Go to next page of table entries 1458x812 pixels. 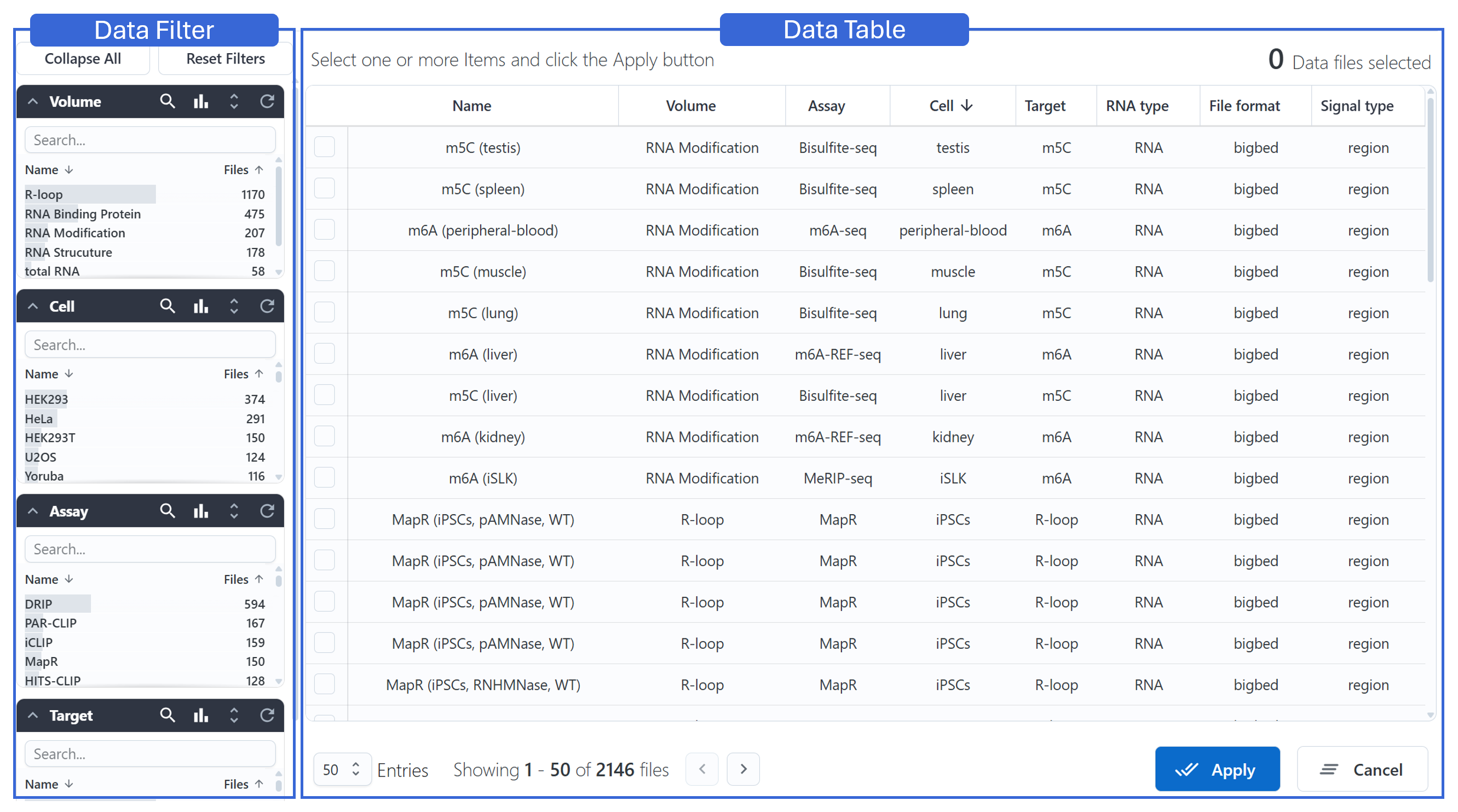743,769
